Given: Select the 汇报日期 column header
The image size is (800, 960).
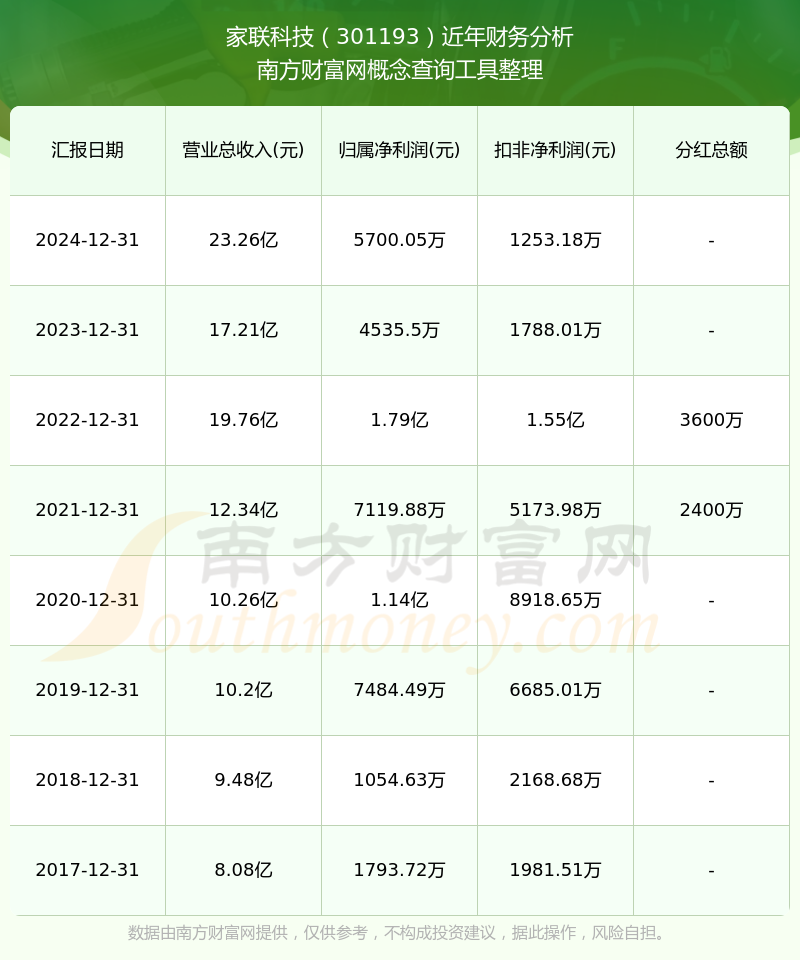Looking at the screenshot, I should pos(88,150).
